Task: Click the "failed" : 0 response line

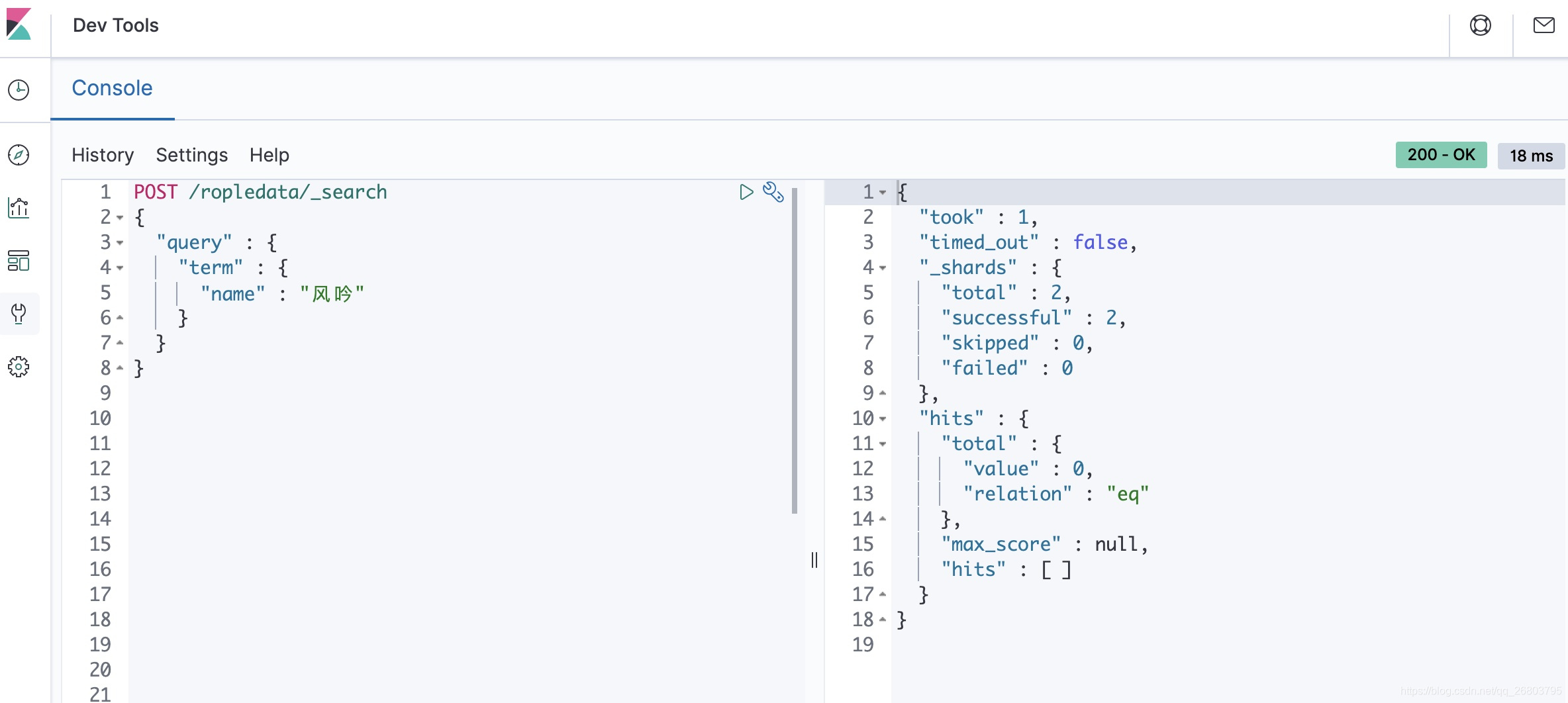Action: click(x=1007, y=368)
